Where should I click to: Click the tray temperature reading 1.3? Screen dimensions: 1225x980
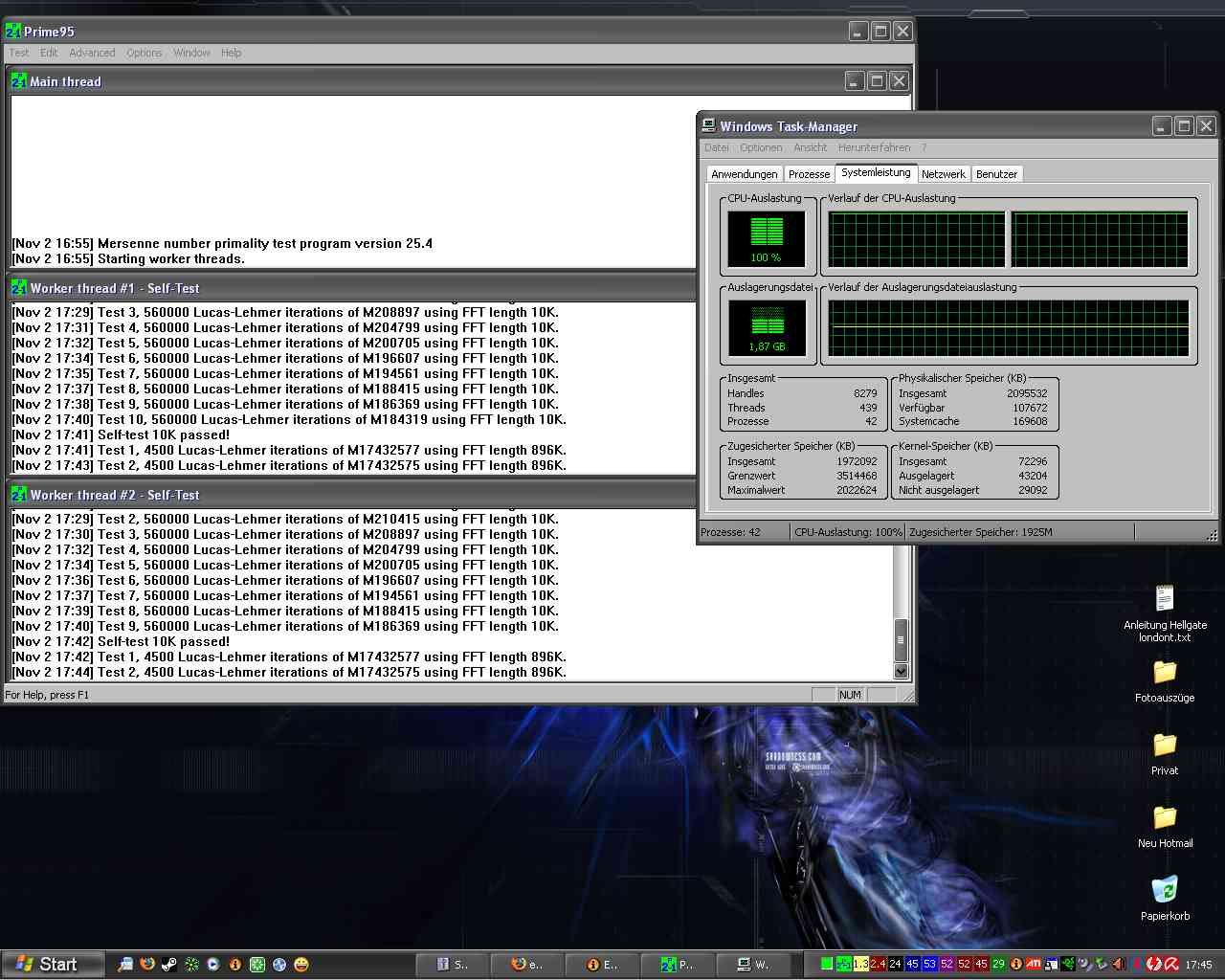(x=861, y=964)
